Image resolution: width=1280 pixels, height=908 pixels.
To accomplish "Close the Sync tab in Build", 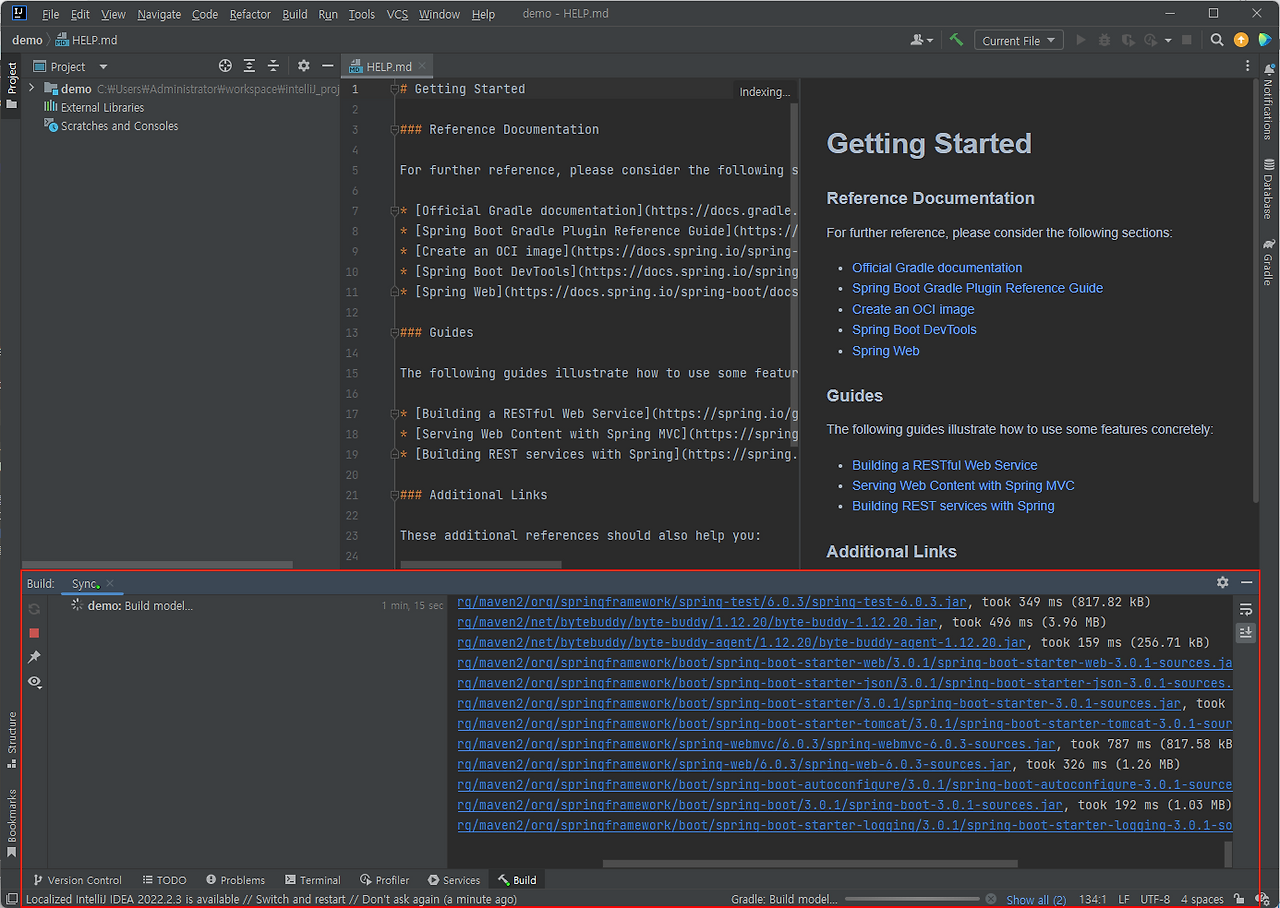I will pyautogui.click(x=110, y=583).
